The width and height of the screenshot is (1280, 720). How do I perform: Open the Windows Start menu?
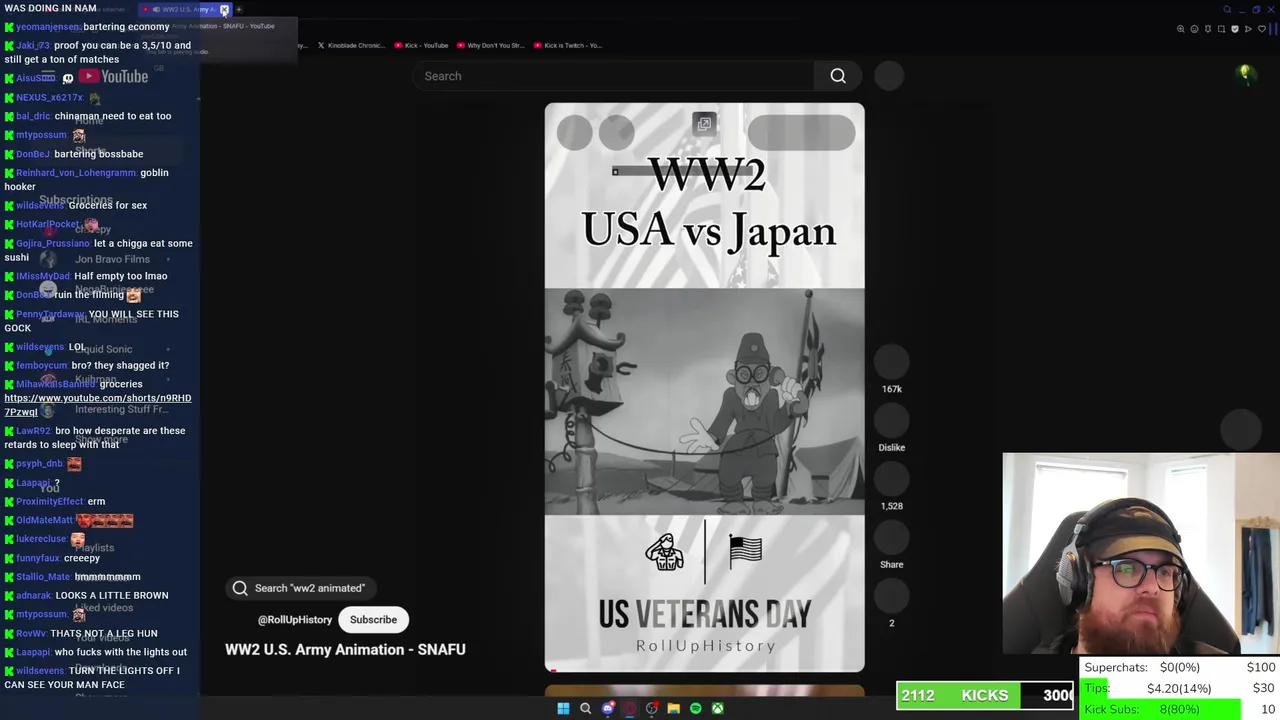pos(563,709)
